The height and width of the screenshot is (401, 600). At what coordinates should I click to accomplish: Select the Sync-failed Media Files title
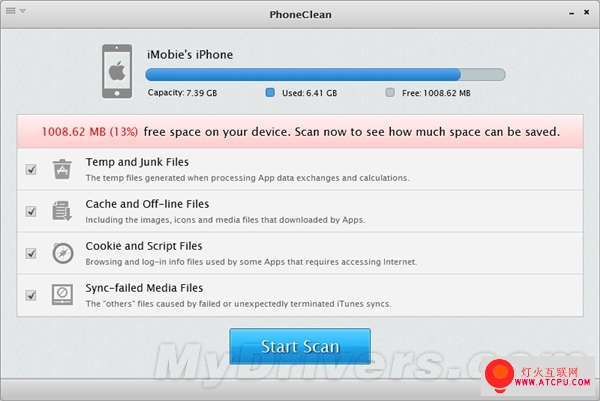pos(147,288)
